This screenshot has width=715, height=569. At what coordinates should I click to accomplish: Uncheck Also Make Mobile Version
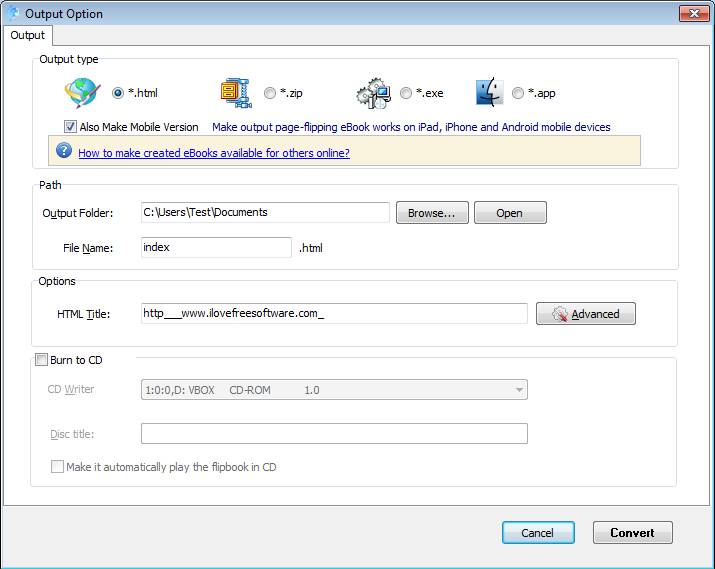[x=70, y=127]
